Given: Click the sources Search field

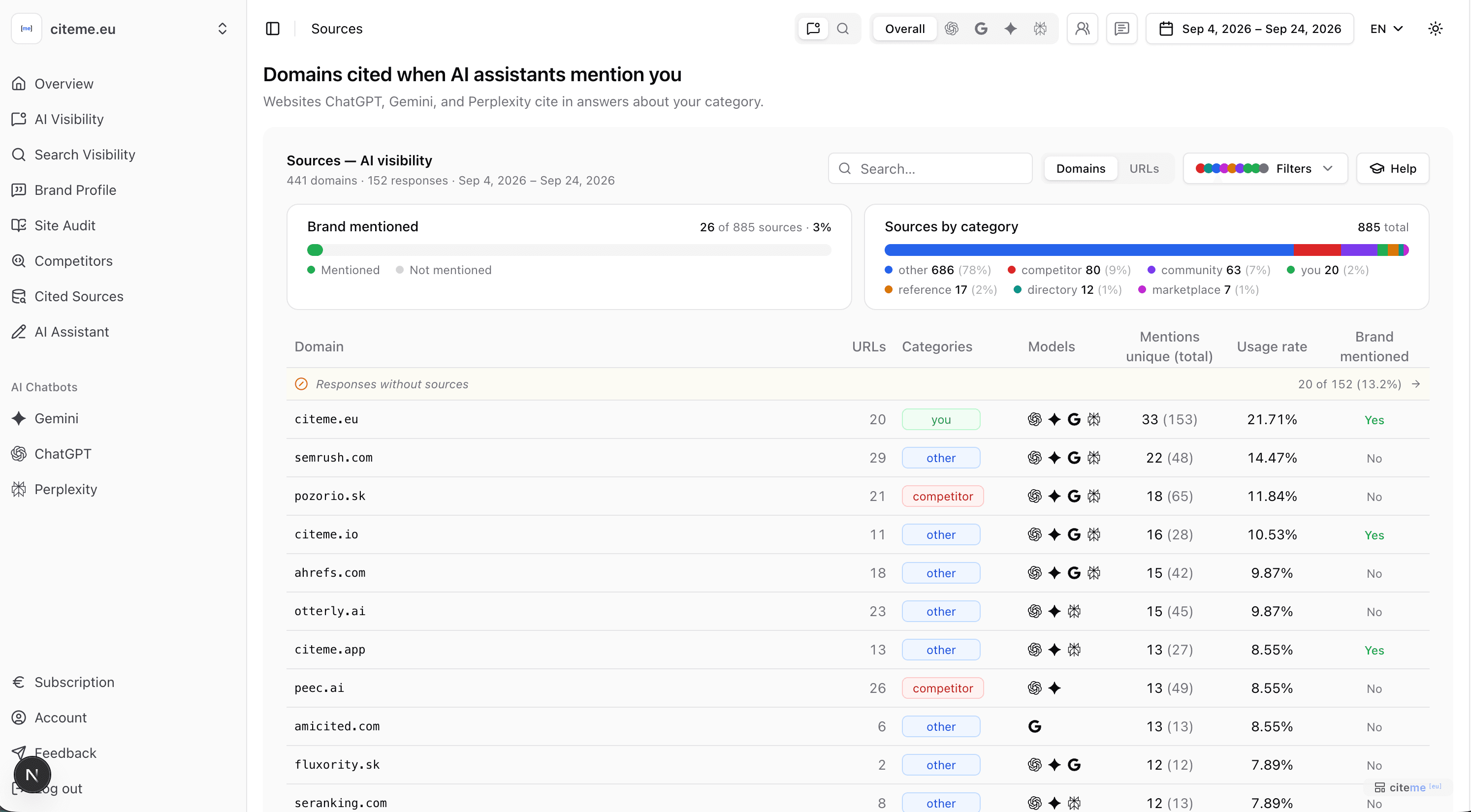Looking at the screenshot, I should pos(930,168).
